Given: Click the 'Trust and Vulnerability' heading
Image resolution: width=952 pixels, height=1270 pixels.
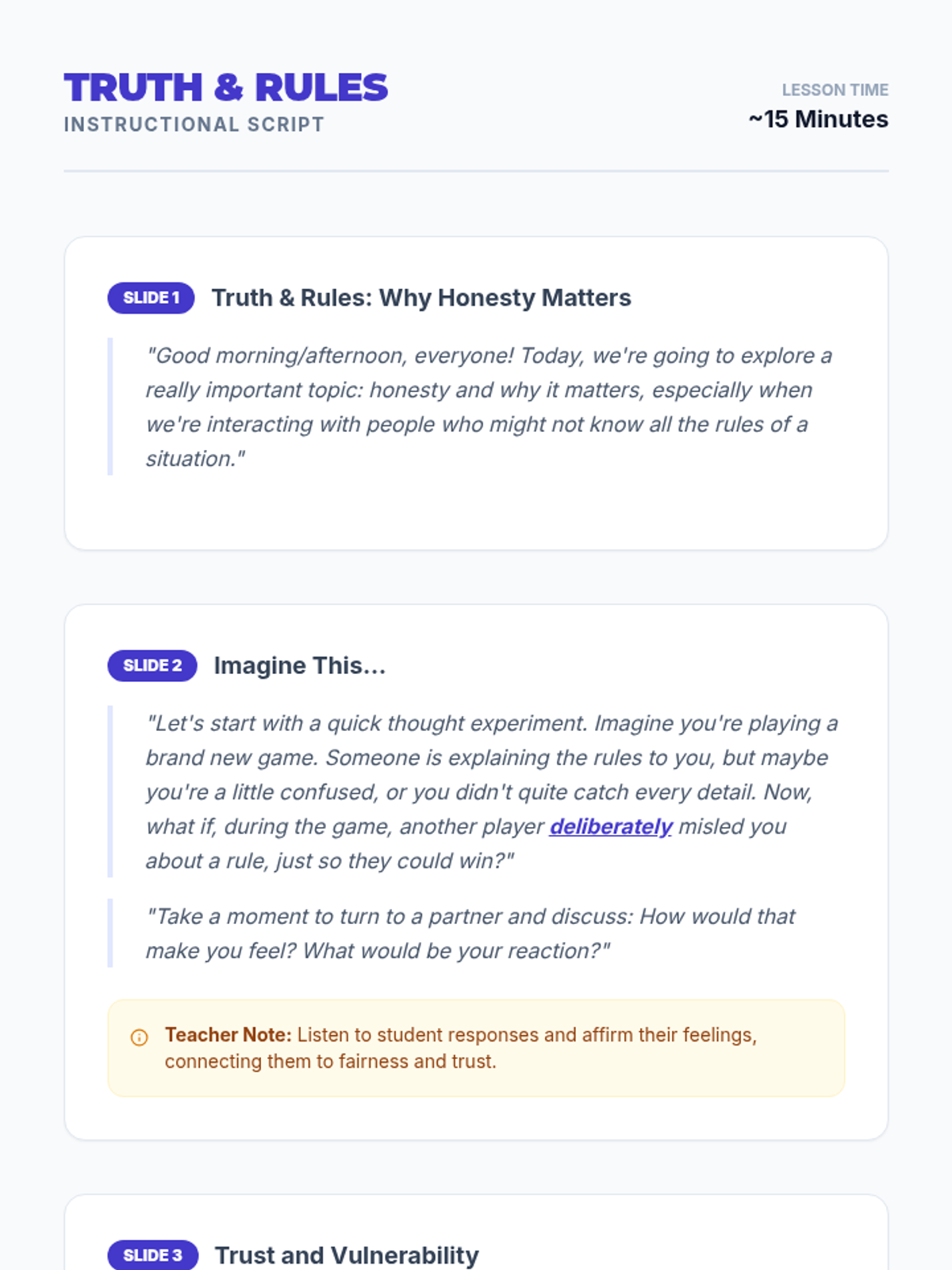Looking at the screenshot, I should (347, 1255).
